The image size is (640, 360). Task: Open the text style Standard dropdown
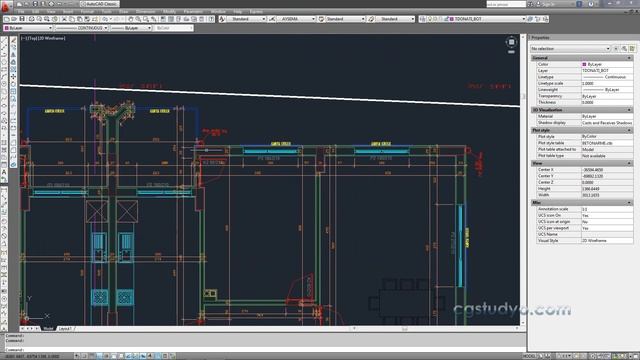(246, 19)
